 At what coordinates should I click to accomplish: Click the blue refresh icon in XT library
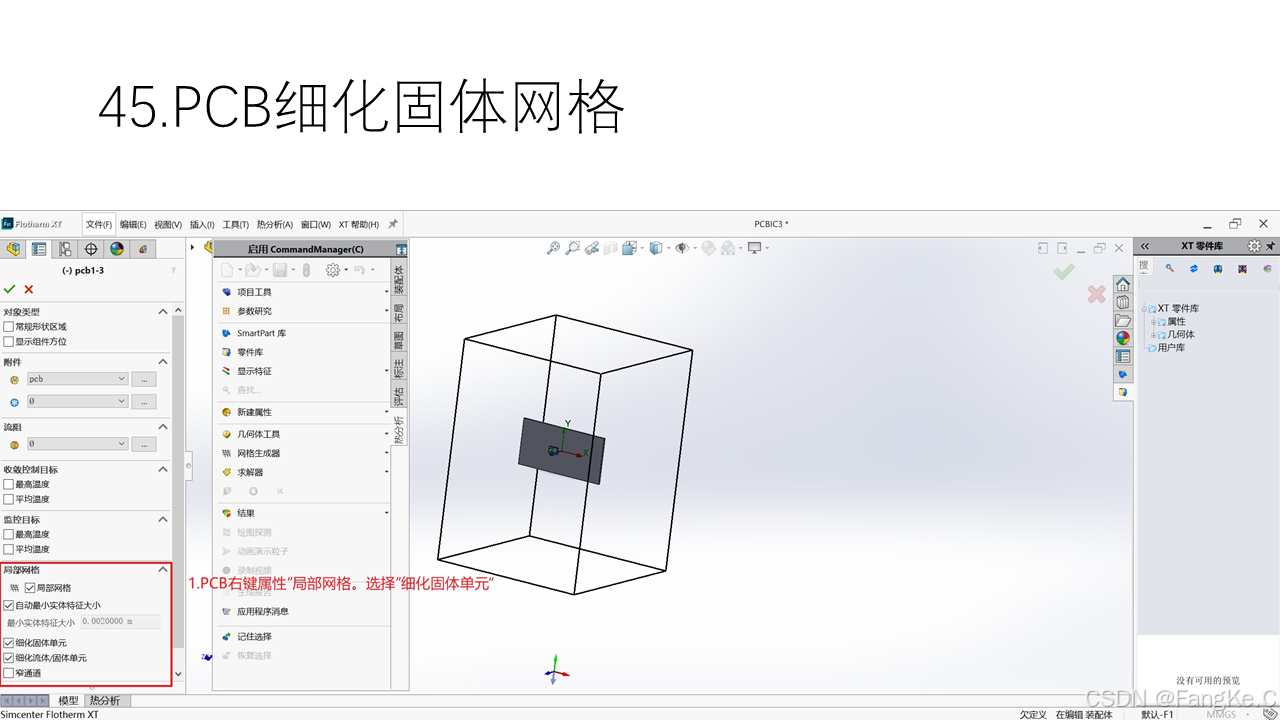(x=1194, y=268)
